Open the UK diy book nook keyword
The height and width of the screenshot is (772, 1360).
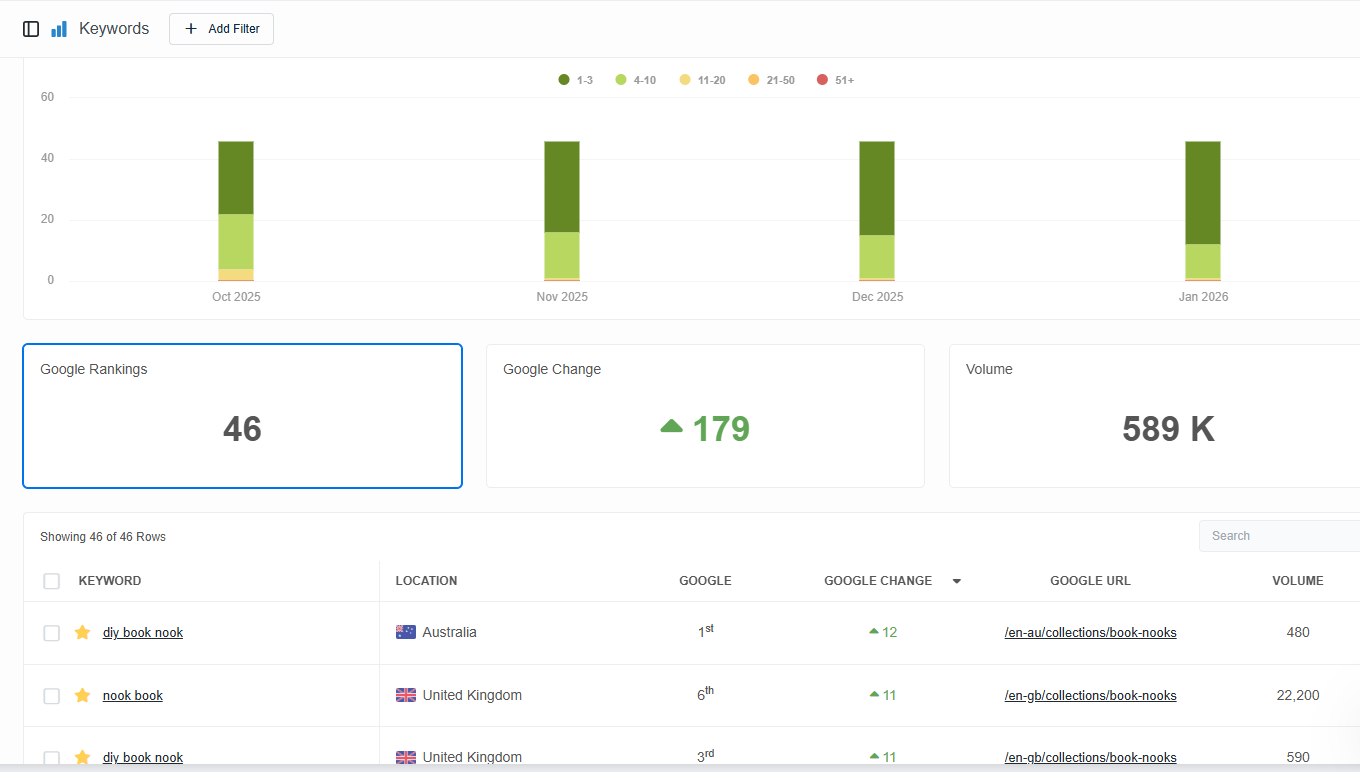click(143, 758)
